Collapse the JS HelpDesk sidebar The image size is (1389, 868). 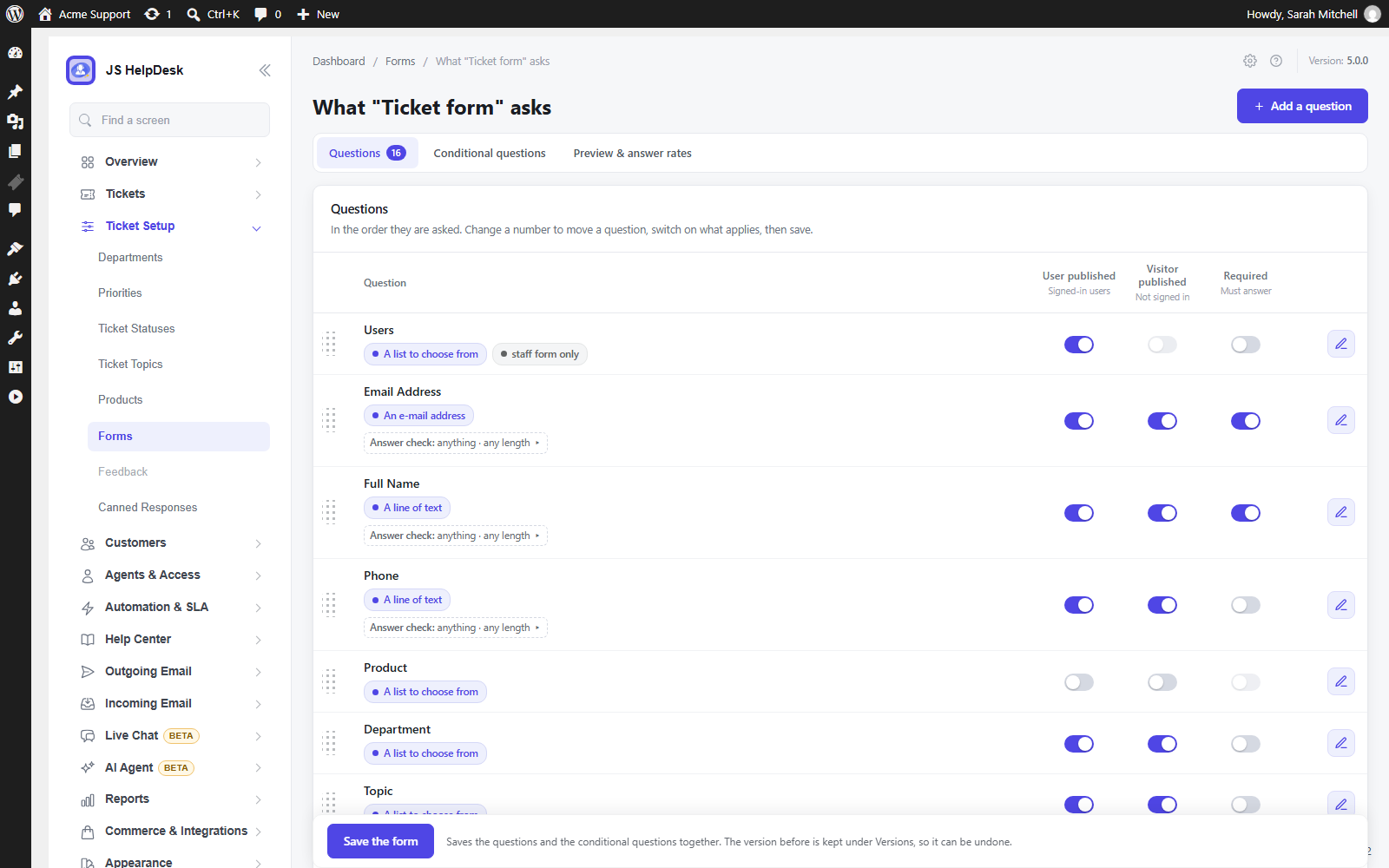click(x=265, y=70)
